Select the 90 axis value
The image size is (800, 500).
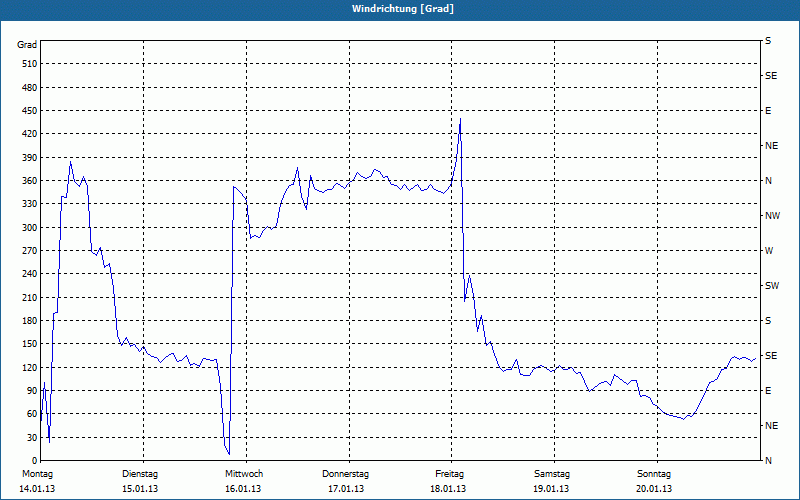point(32,391)
